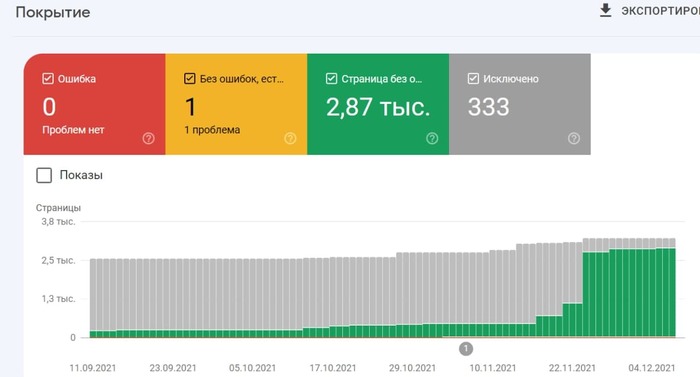Screen dimensions: 700x377
Task: Click the Экспортировать button label
Action: coord(660,11)
